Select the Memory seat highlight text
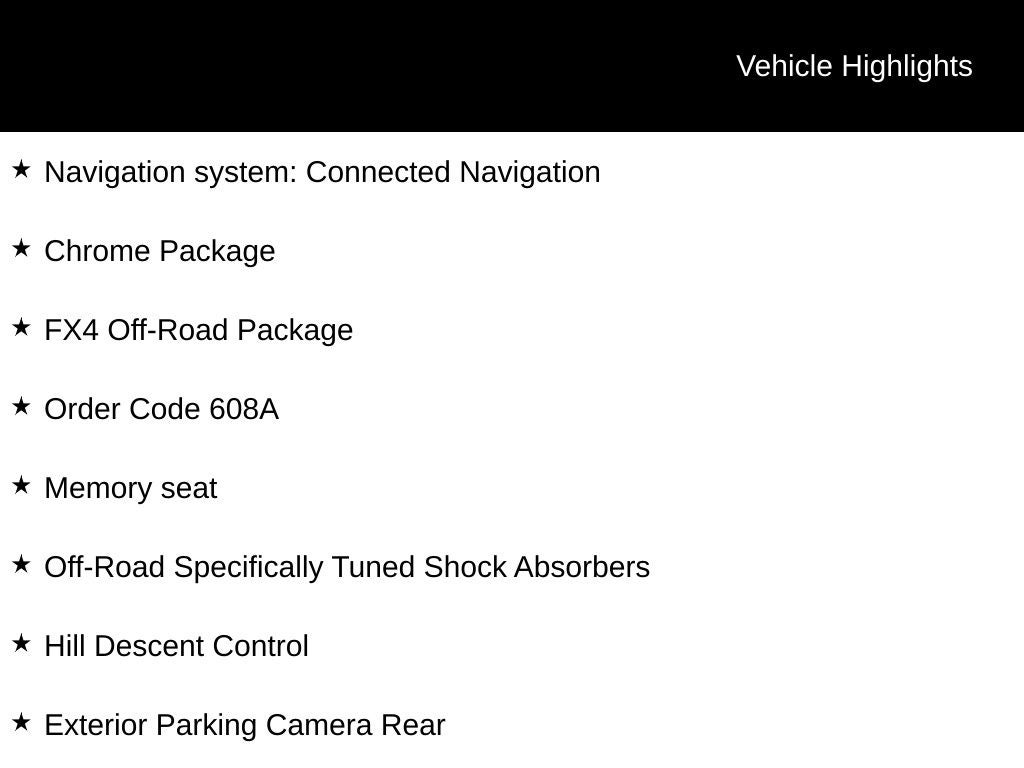 131,488
